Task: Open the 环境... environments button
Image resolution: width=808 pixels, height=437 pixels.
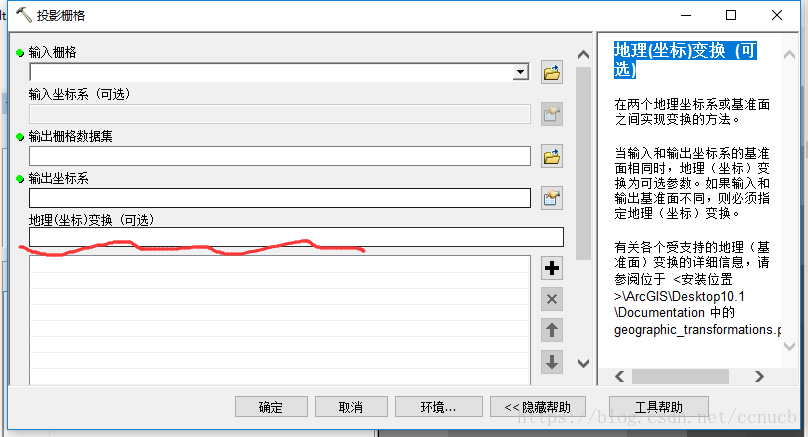Action: pyautogui.click(x=439, y=407)
